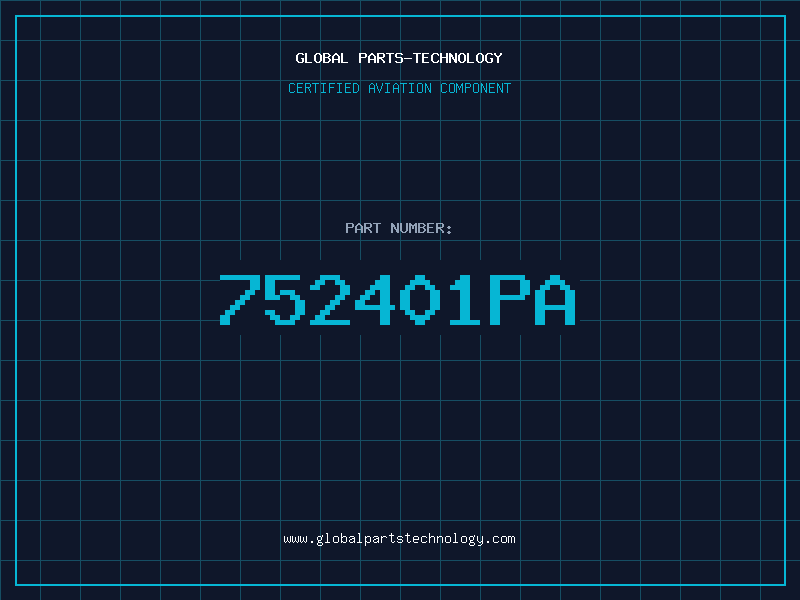Select the CERTIFIED AVIATION COMPONENT subtitle
This screenshot has width=800, height=600.
399,88
